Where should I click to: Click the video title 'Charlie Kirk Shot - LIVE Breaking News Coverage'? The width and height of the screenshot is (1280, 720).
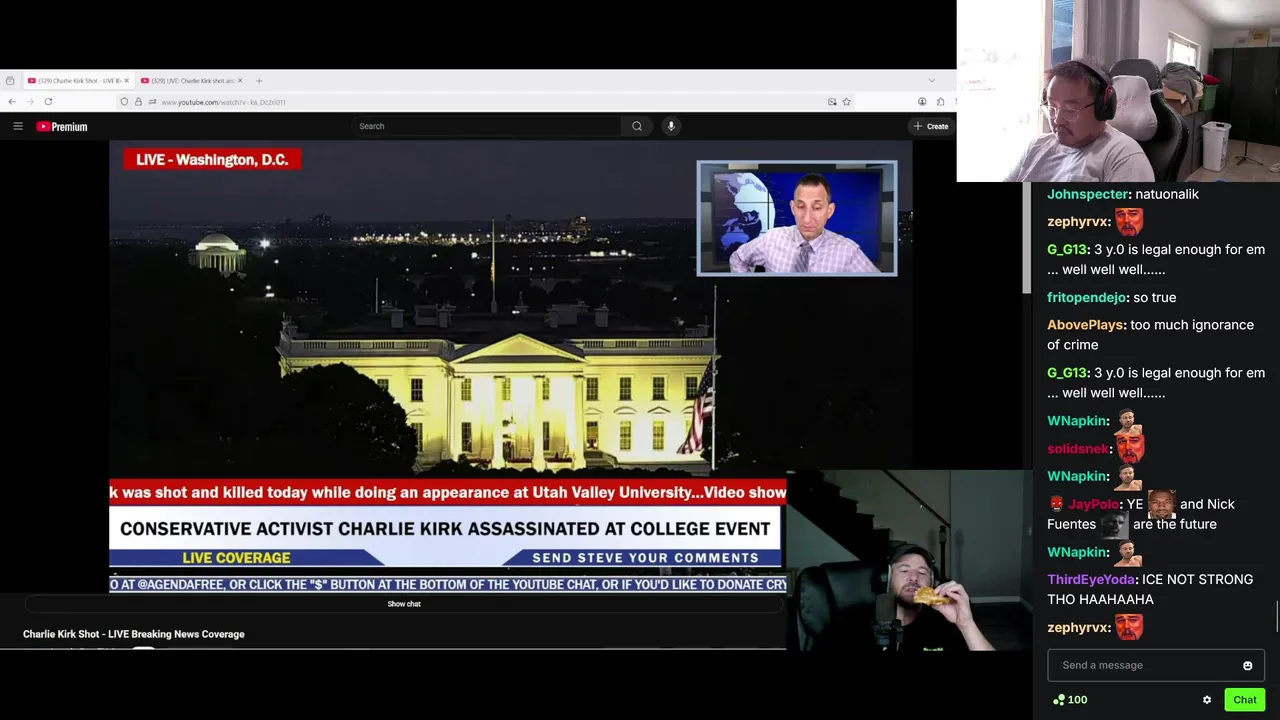coord(134,634)
